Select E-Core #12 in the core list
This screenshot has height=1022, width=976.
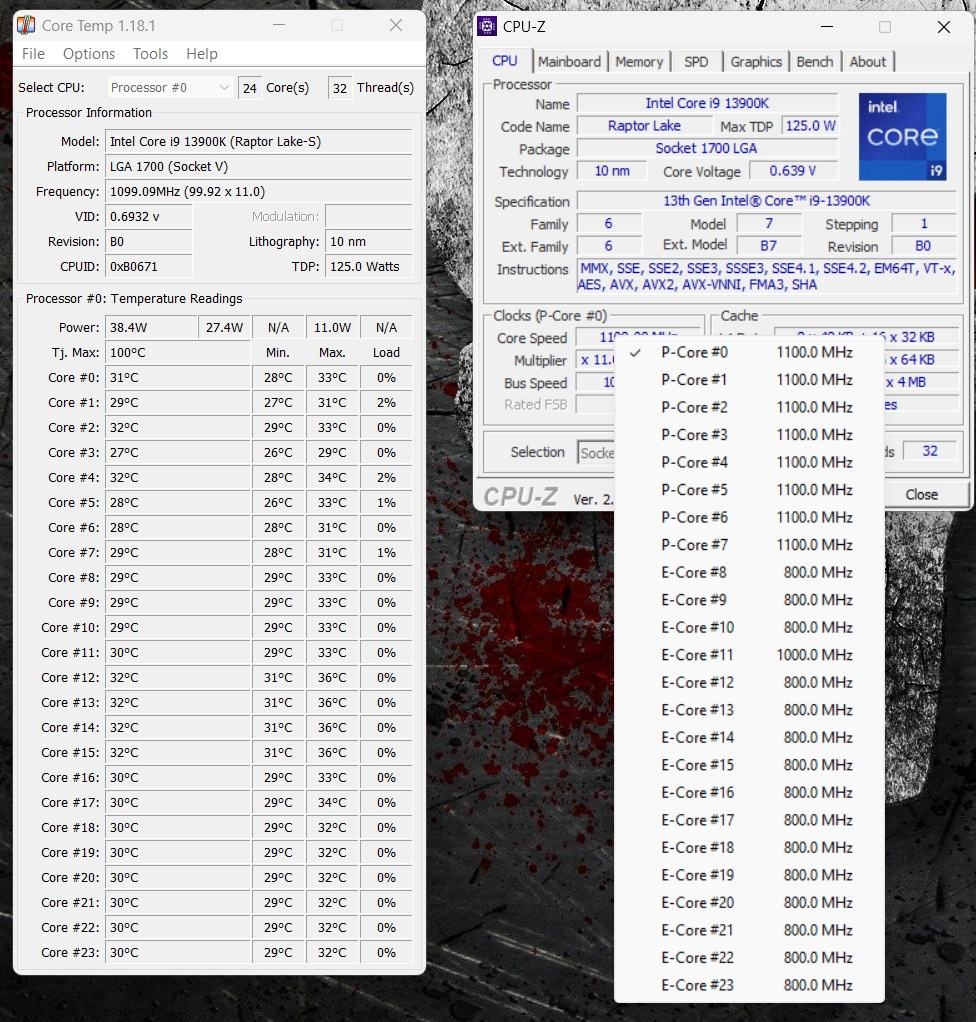tap(749, 682)
